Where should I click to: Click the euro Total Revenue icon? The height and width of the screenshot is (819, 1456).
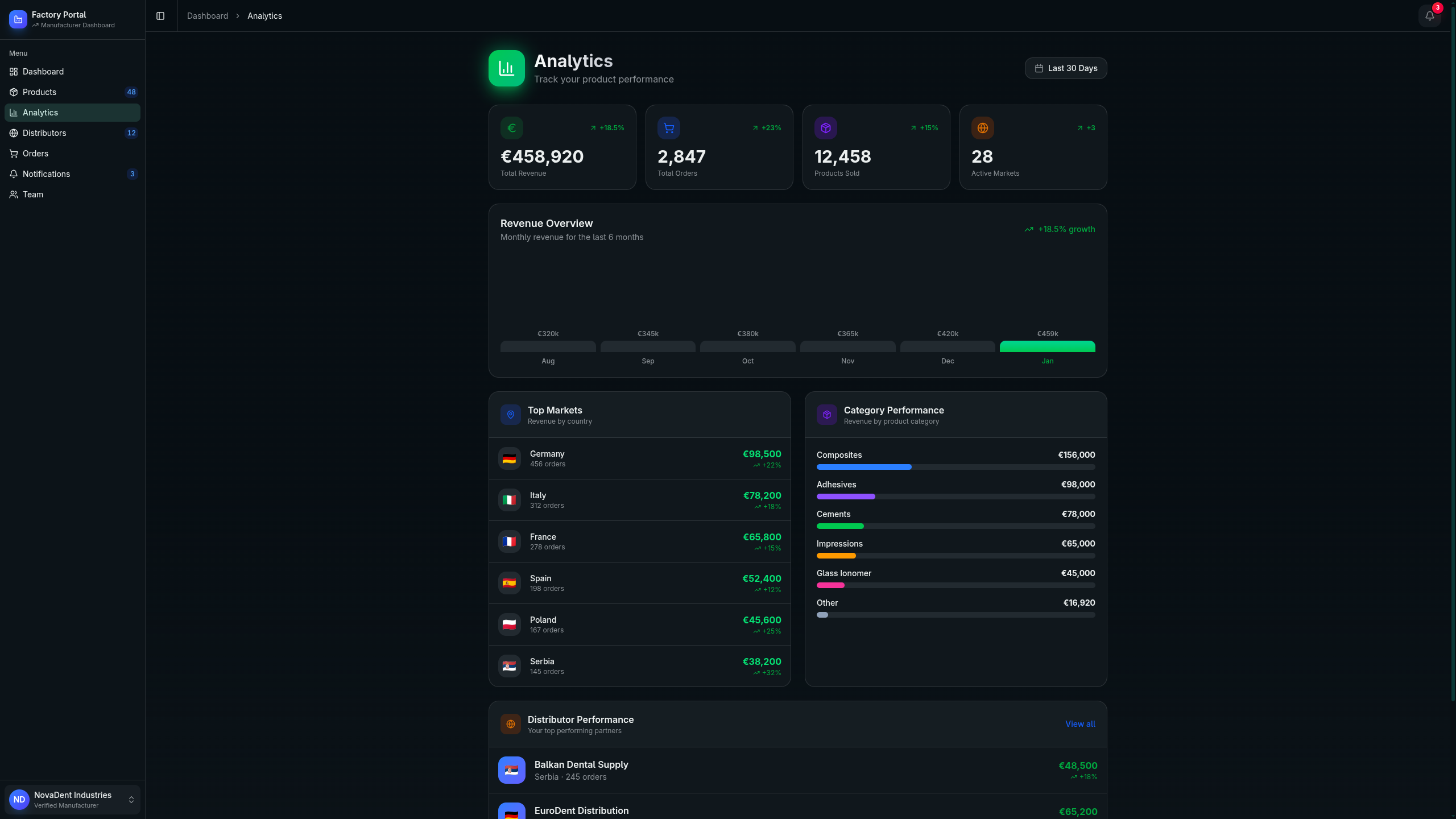511,128
